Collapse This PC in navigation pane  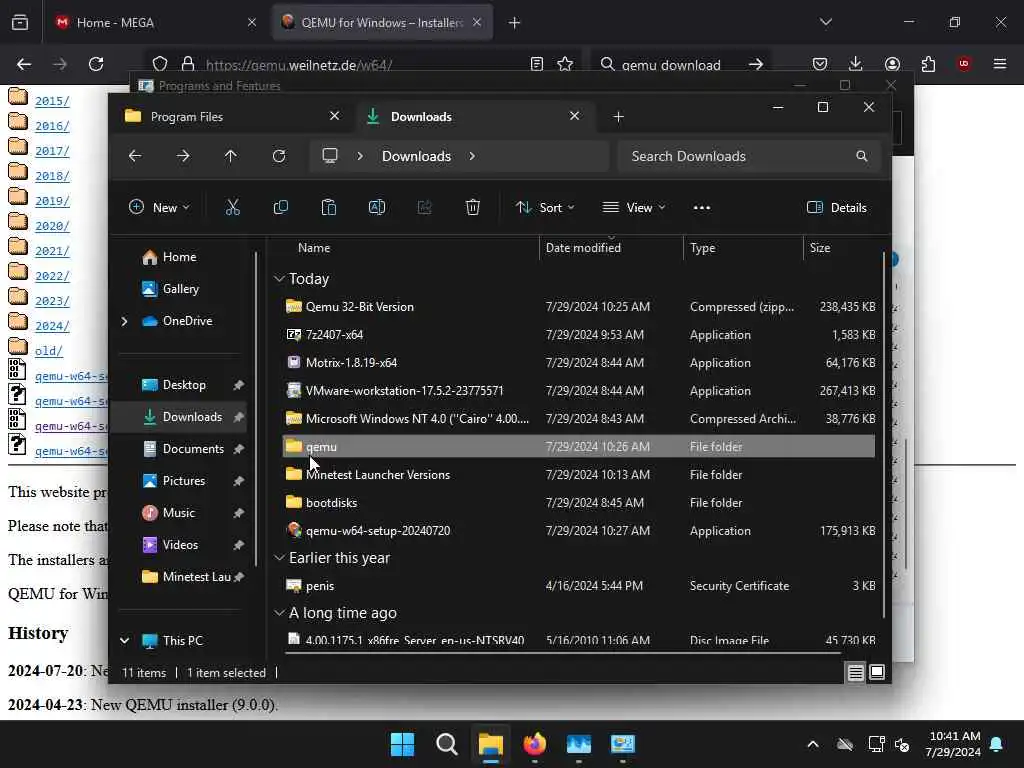click(x=124, y=641)
